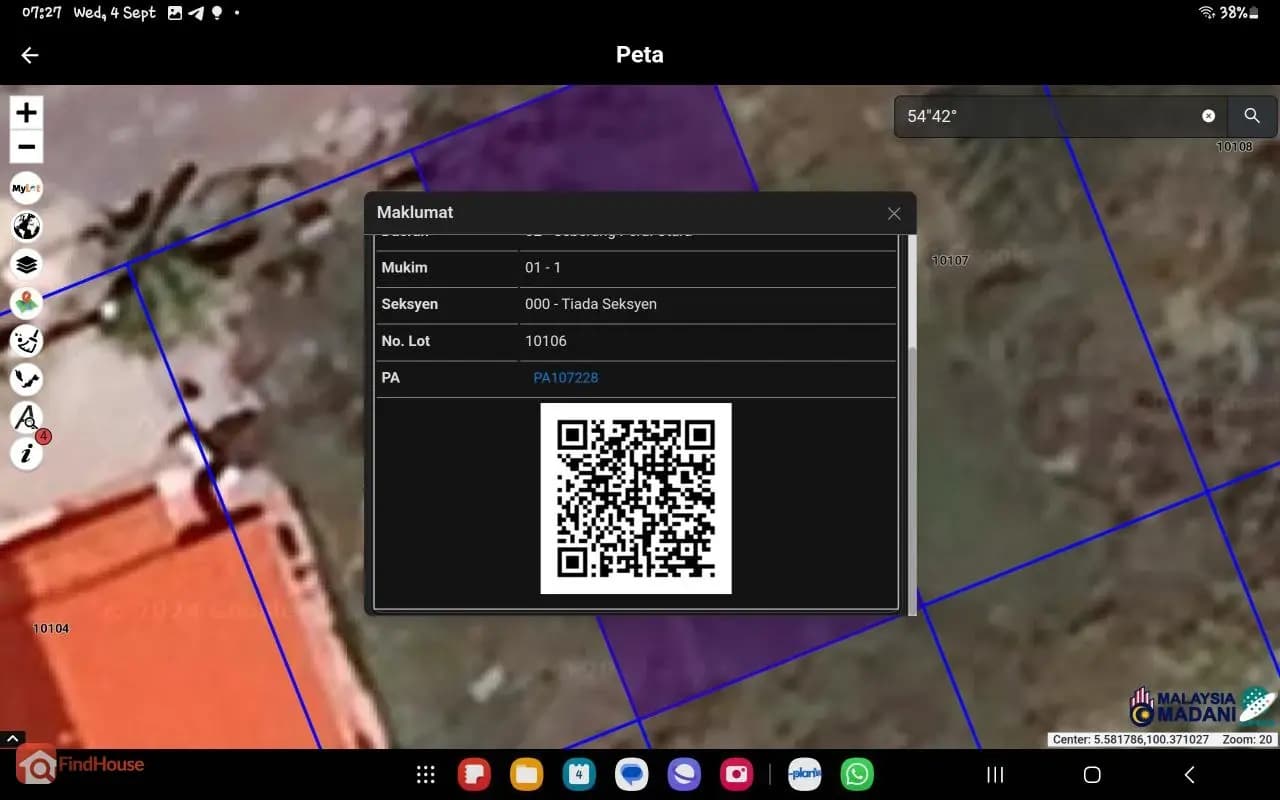Click the lot label 10107 on map
Image resolution: width=1280 pixels, height=800 pixels.
point(950,261)
